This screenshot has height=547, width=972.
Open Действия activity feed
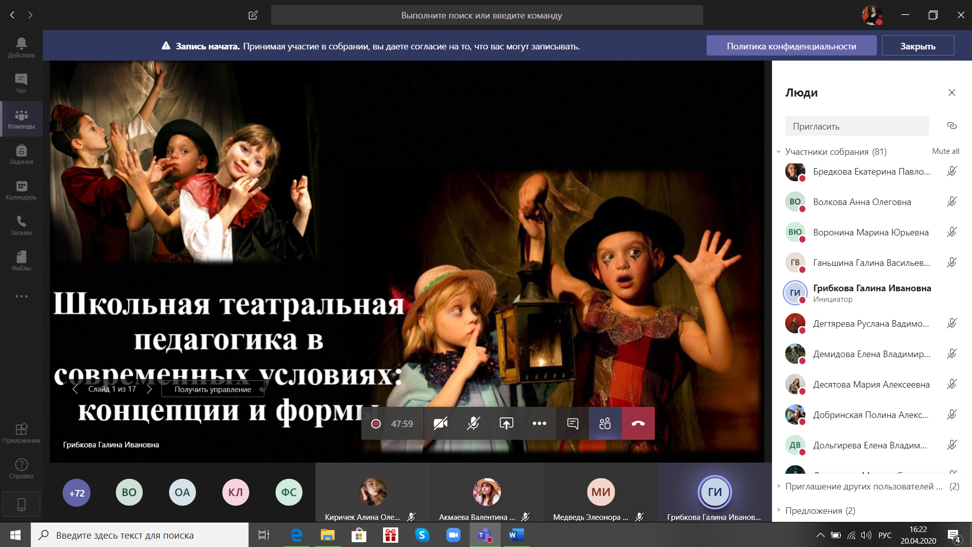(21, 48)
